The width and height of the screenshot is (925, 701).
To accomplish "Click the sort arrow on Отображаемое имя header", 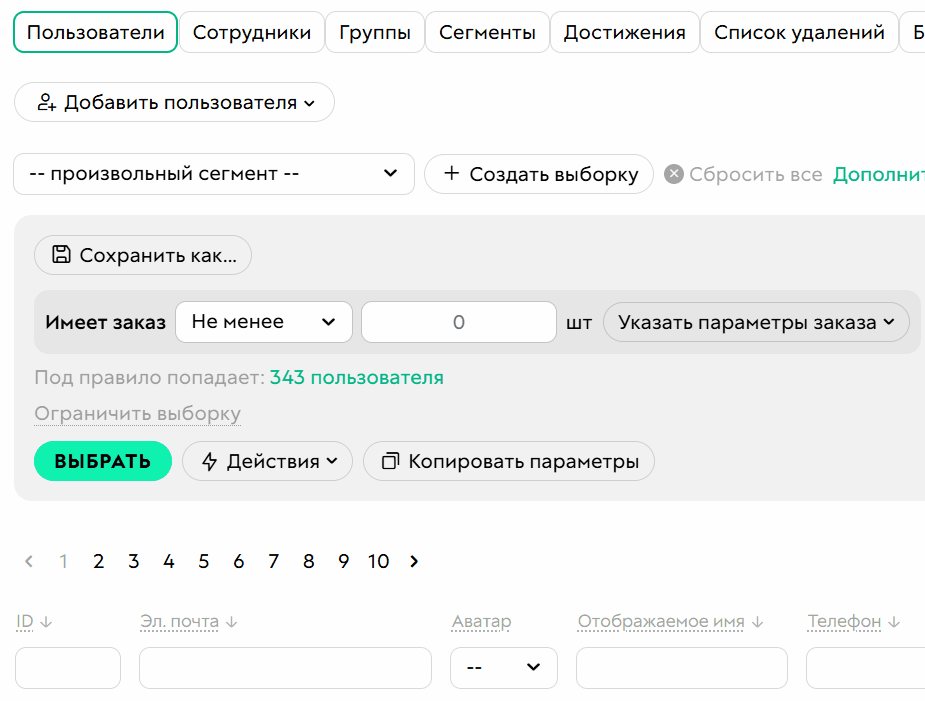I will point(759,621).
